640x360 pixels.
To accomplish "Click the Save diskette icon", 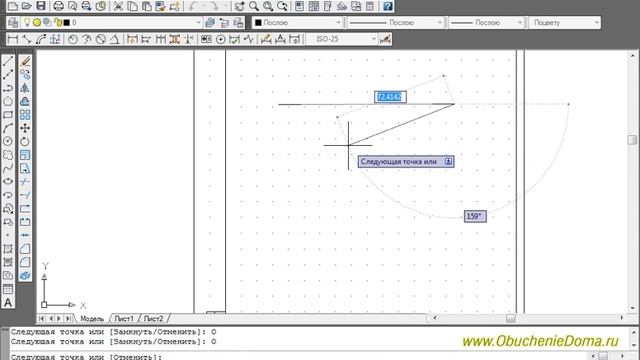I will click(x=41, y=6).
